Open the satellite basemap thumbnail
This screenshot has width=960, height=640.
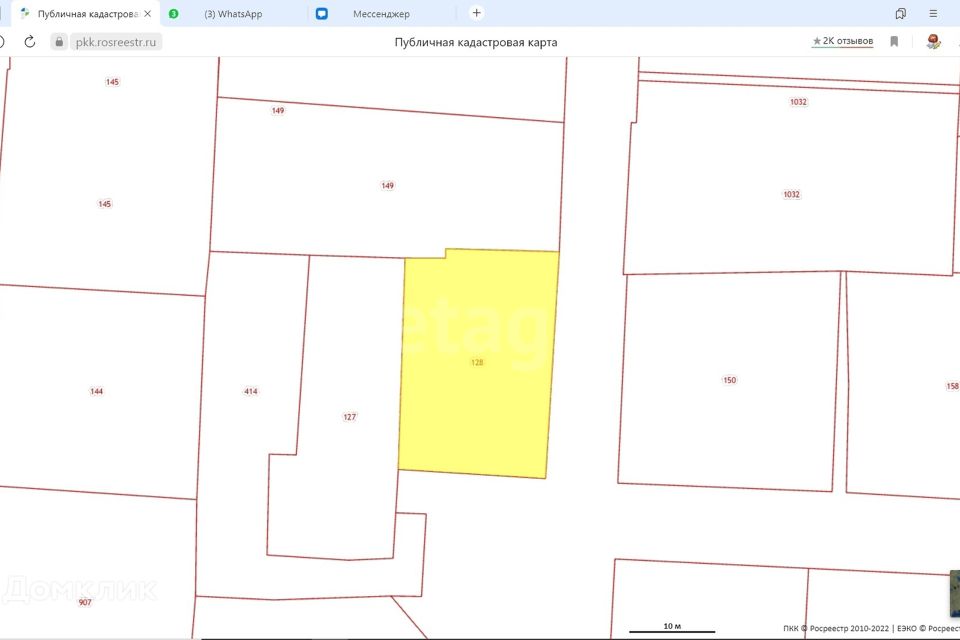(954, 594)
